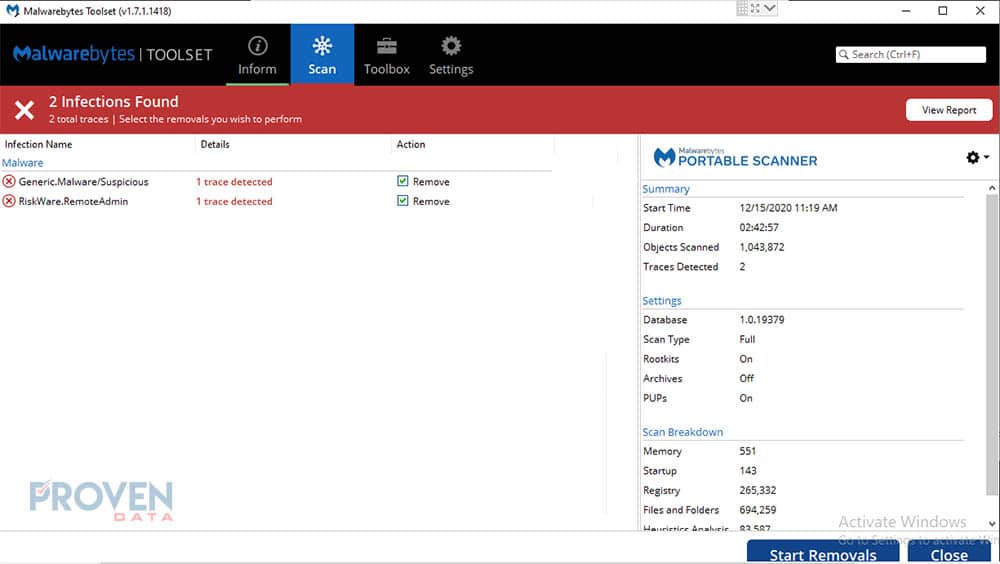Screen dimensions: 1000x564
Task: Click '1 trace detected' for Generic.Malware/Suspicious
Action: [234, 182]
